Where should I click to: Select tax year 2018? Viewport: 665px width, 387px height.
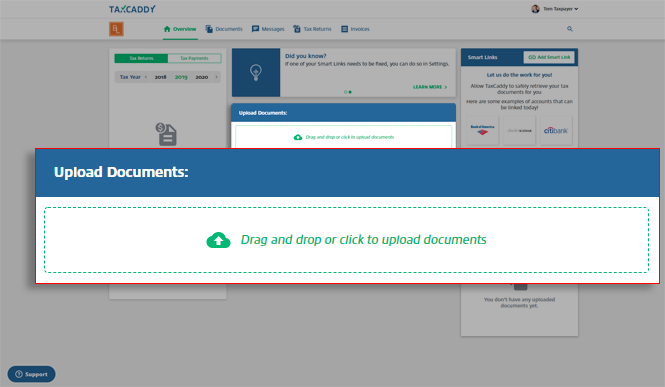pos(160,77)
